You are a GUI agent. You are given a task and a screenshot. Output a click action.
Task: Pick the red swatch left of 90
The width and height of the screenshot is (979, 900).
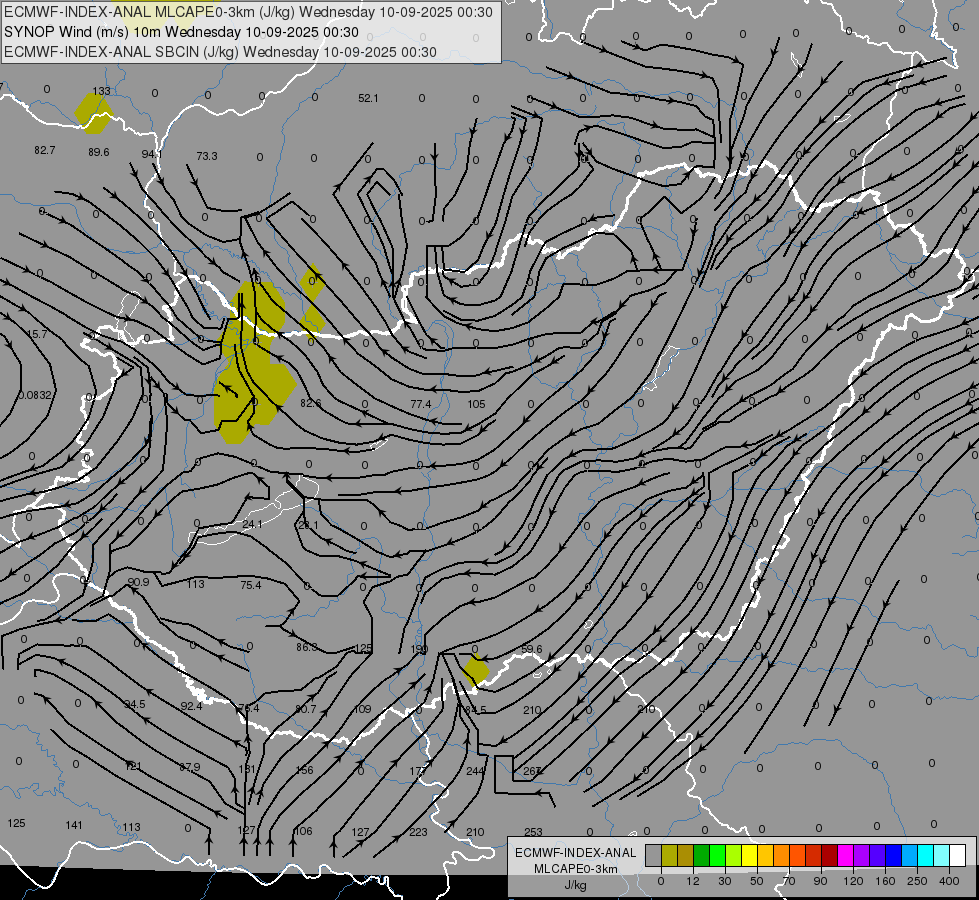point(814,855)
